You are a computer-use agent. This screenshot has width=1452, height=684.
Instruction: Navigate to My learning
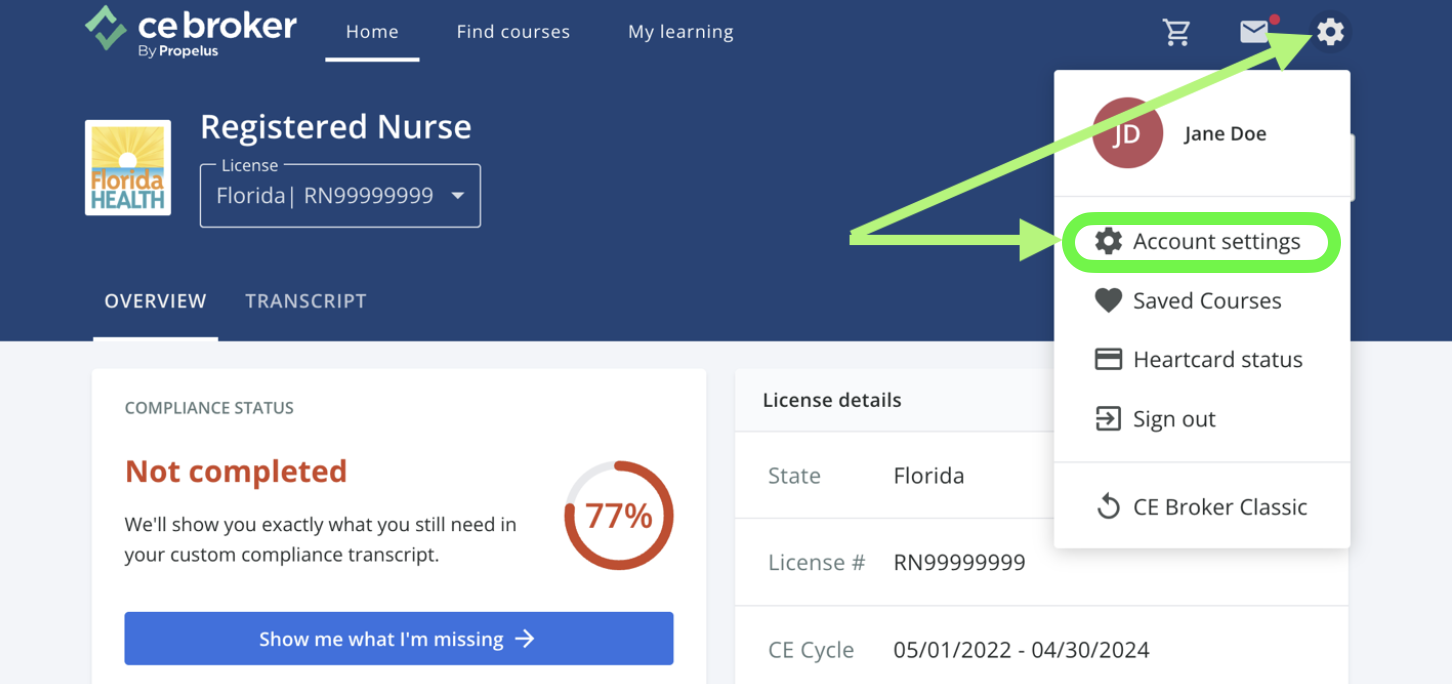click(680, 31)
